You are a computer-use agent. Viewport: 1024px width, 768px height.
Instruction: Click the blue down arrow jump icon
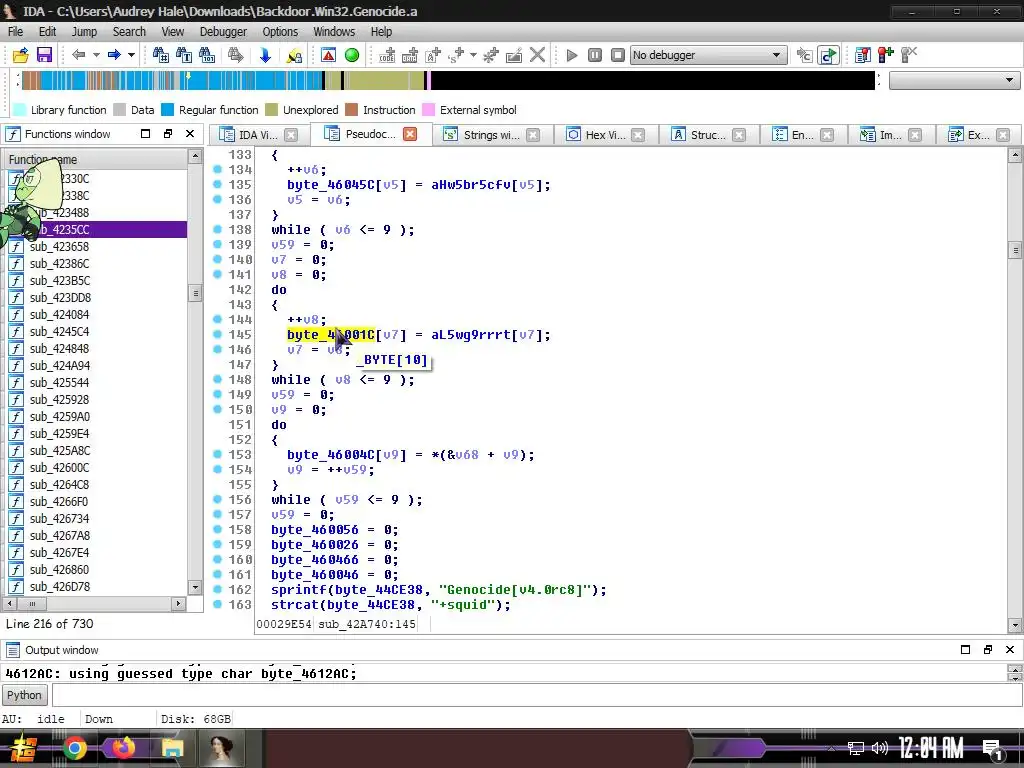265,55
